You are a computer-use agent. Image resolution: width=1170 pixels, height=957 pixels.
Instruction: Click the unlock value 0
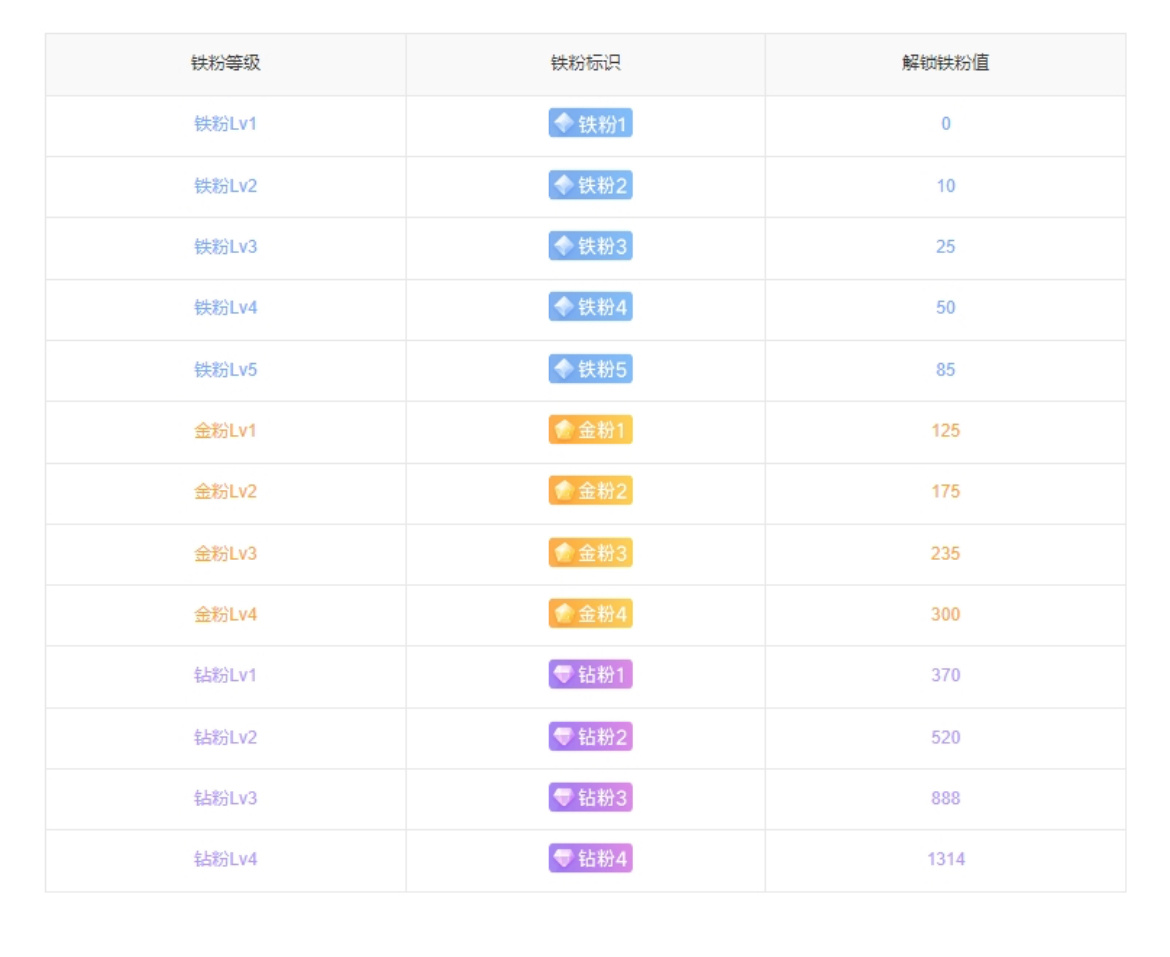coord(945,124)
